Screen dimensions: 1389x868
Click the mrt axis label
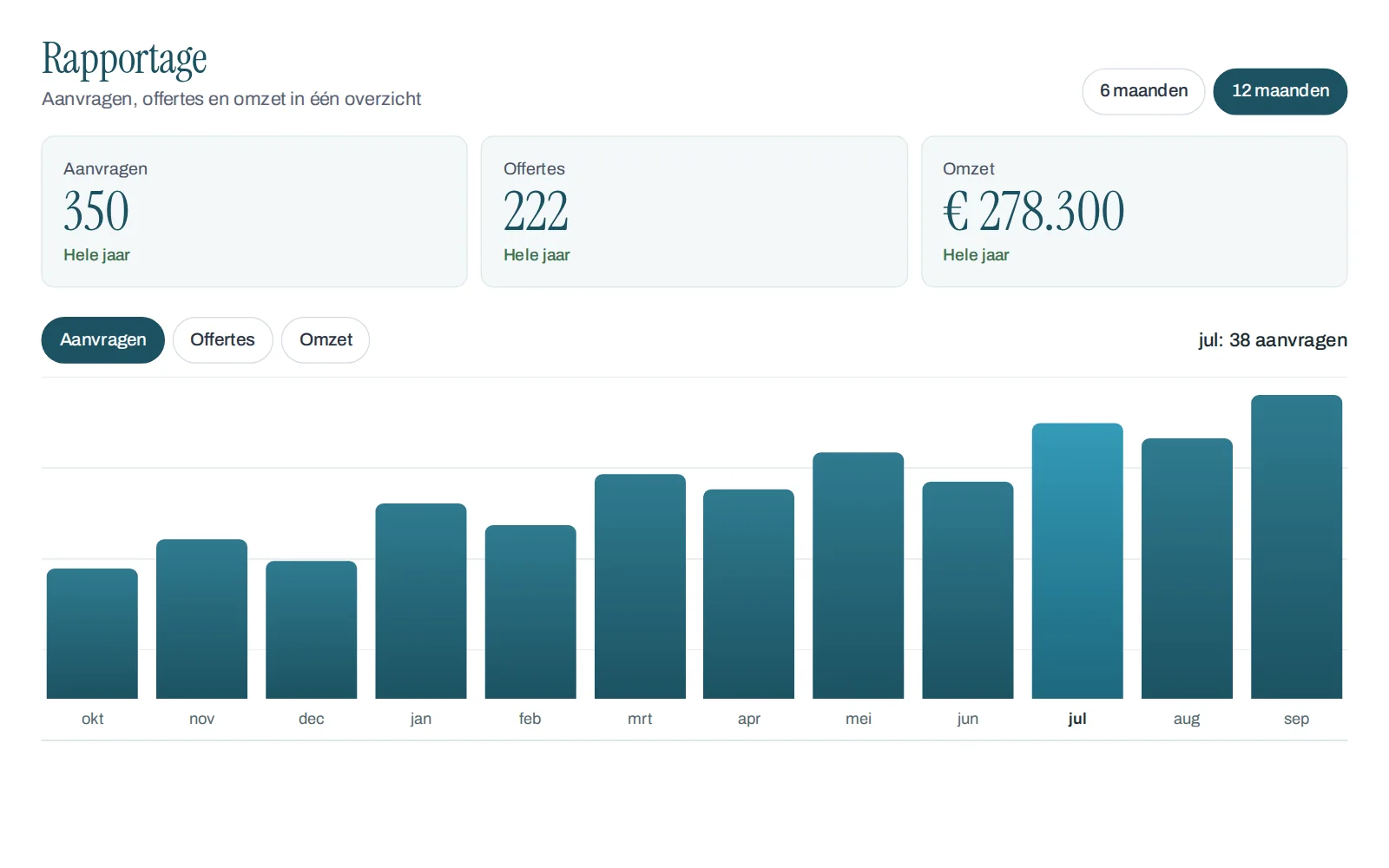640,719
